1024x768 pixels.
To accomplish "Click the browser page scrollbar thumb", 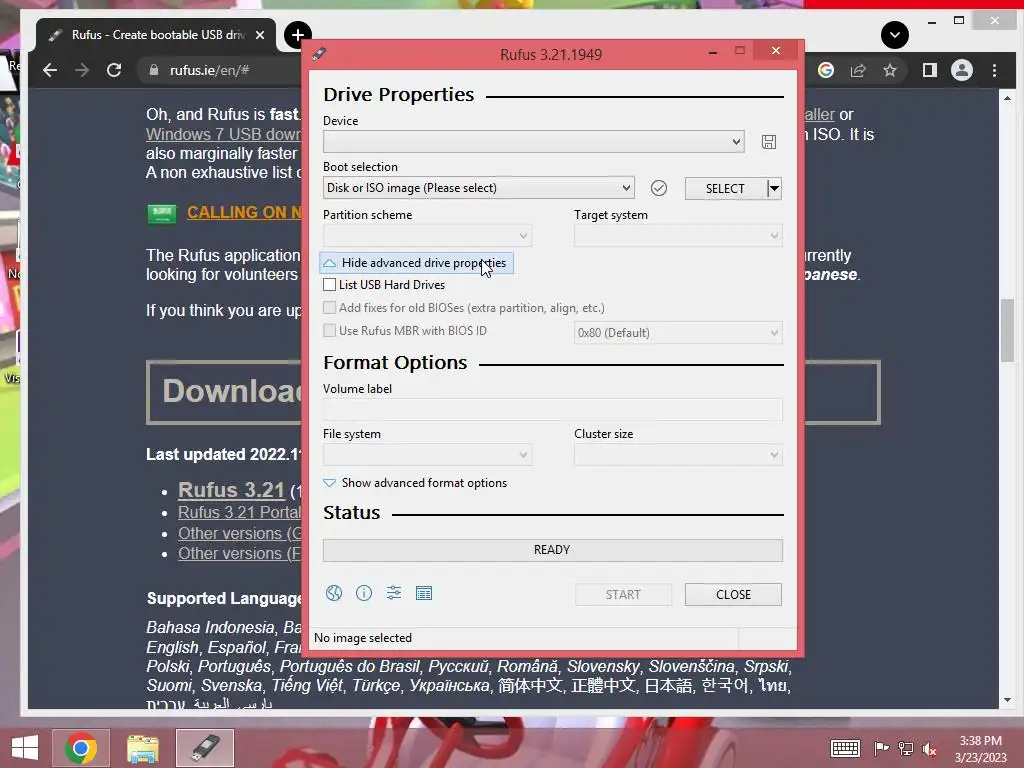I will [x=1007, y=330].
